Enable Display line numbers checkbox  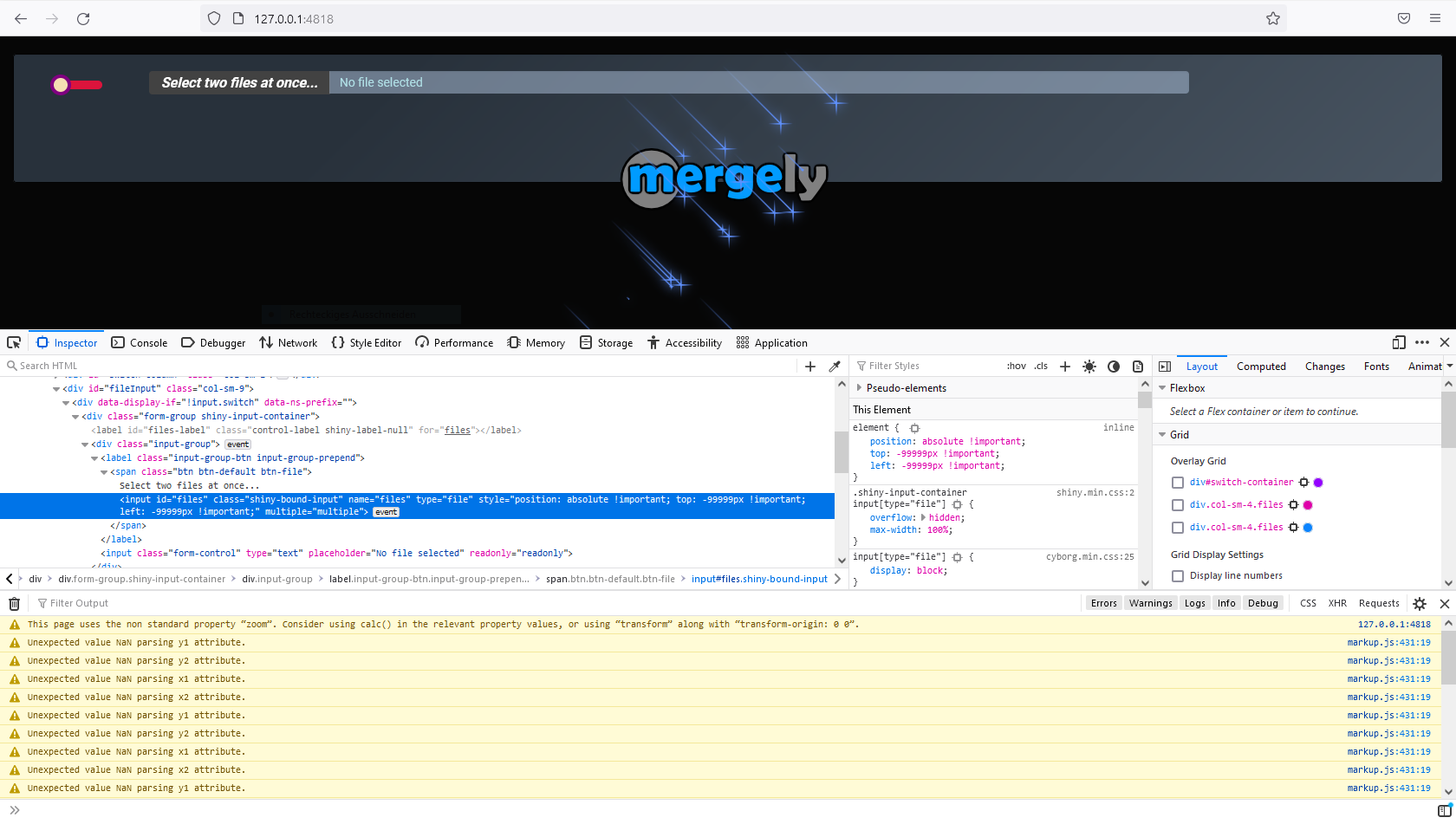coord(1178,576)
